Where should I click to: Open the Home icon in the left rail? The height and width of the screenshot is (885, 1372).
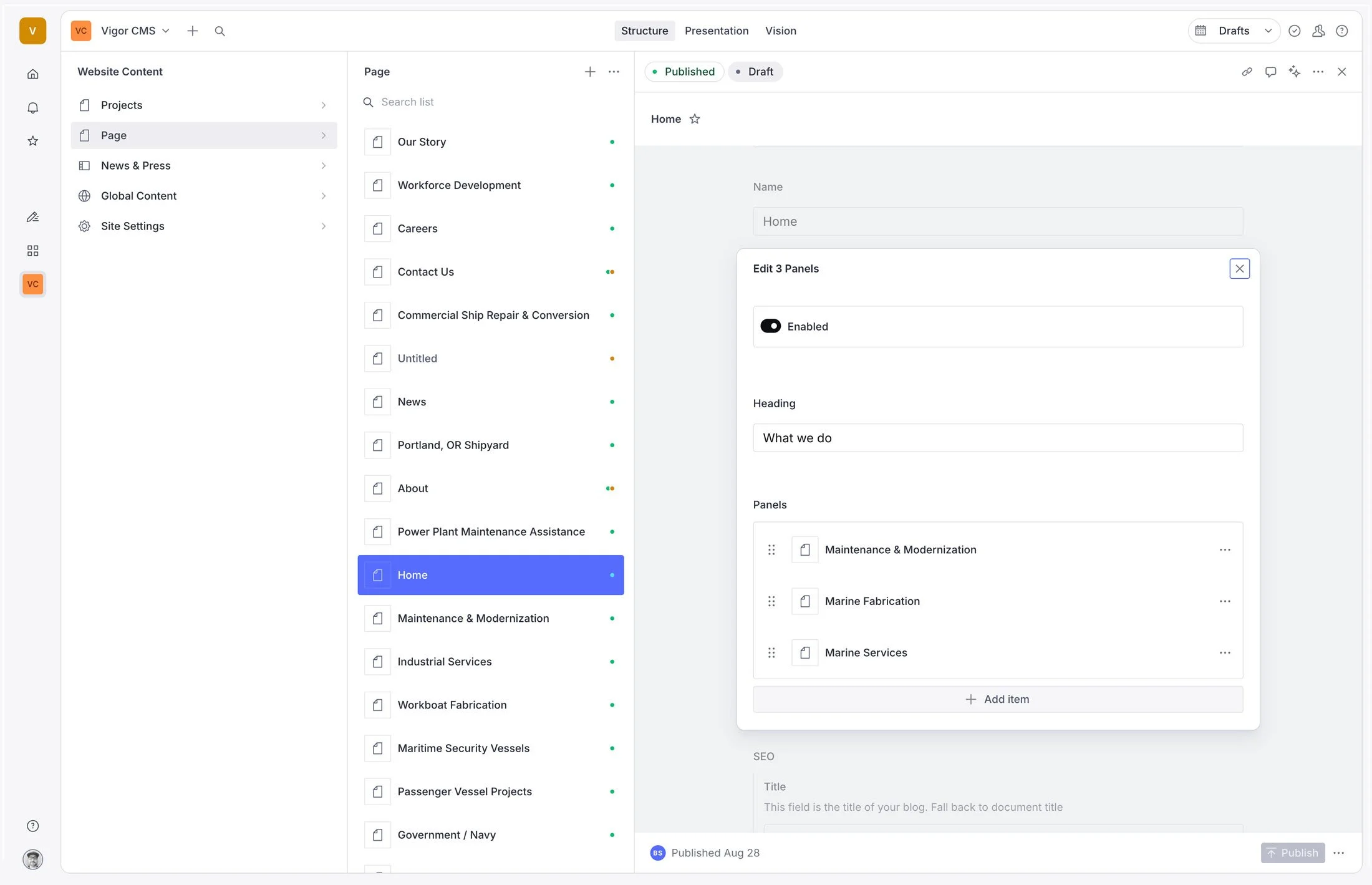32,73
